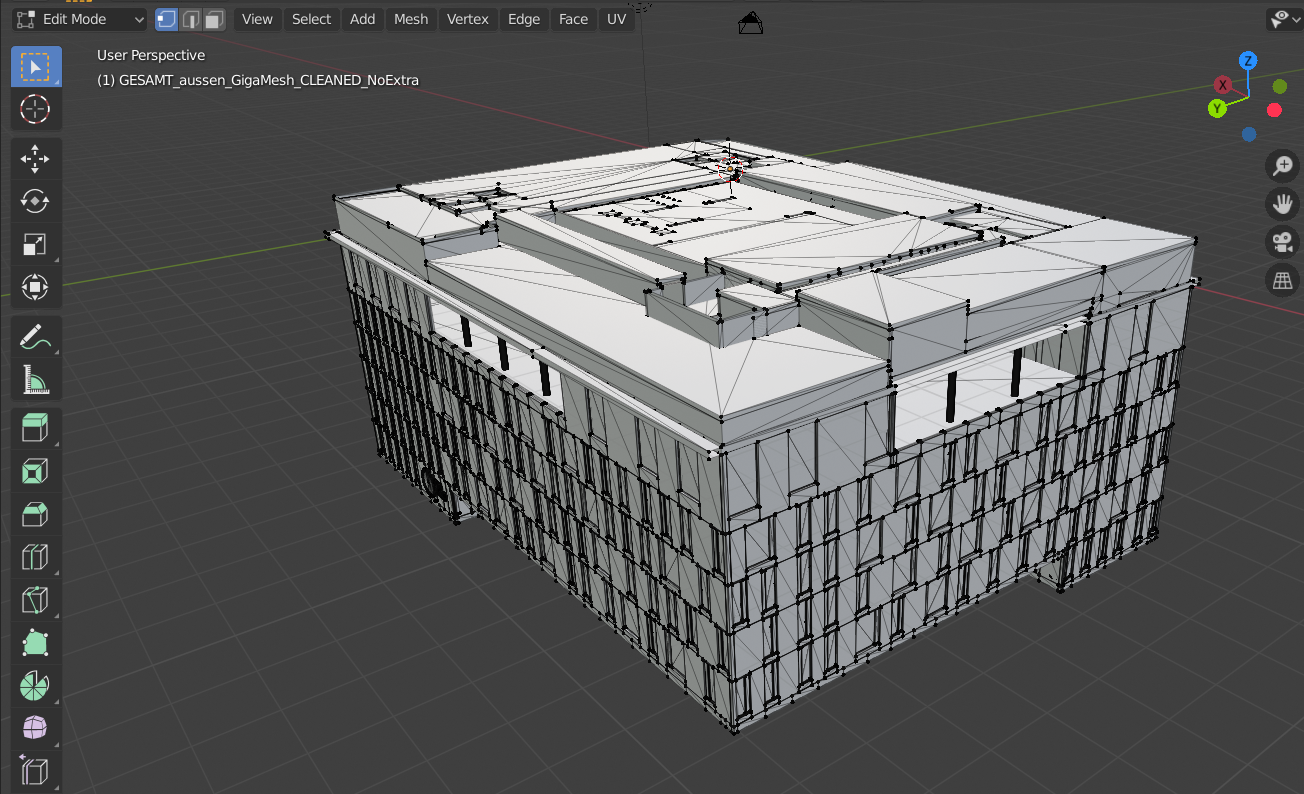Select the Edge Slide tool
This screenshot has height=794, width=1304.
[x=36, y=773]
